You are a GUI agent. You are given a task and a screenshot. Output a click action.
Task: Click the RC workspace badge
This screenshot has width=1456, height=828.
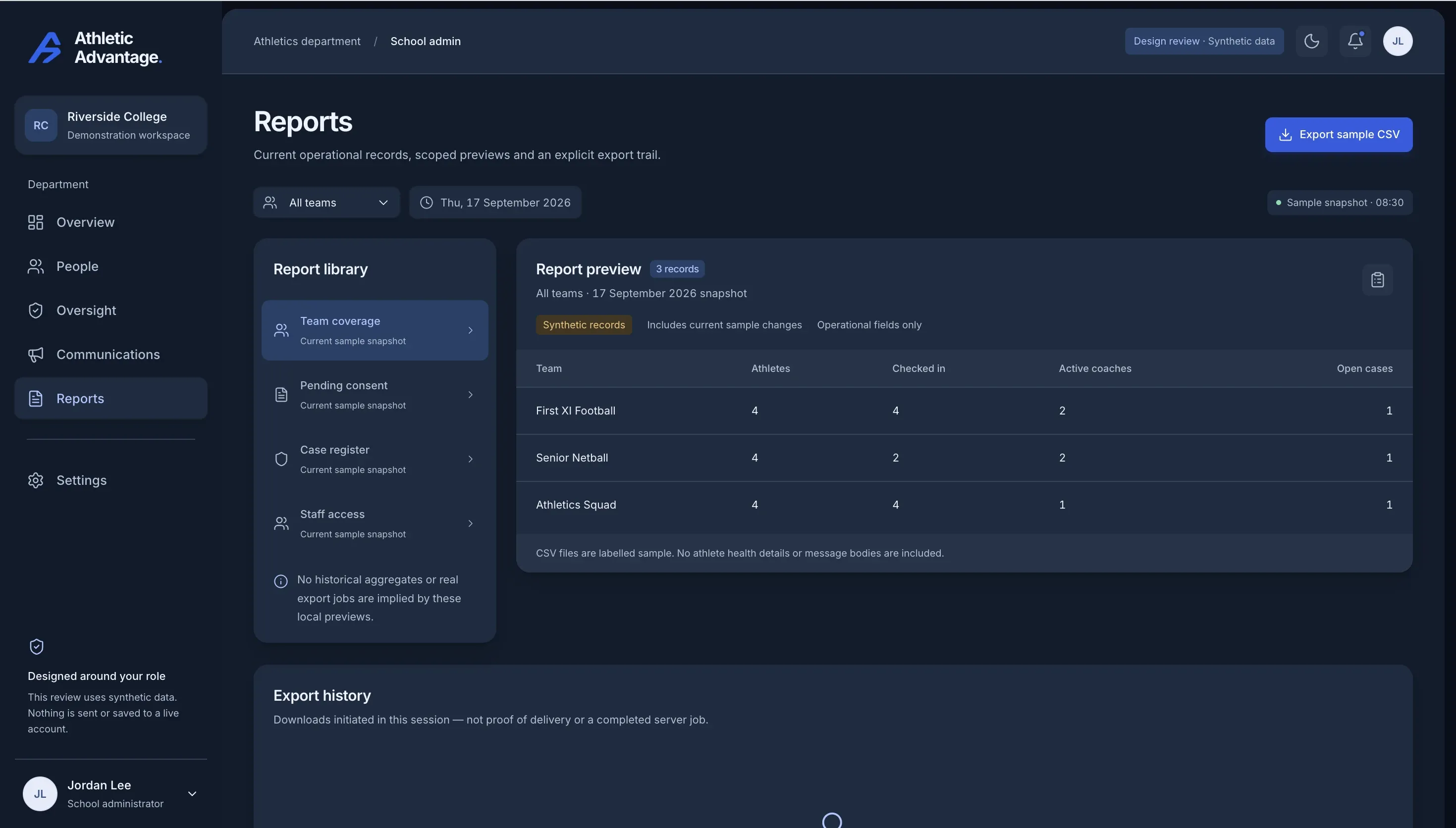[x=41, y=125]
